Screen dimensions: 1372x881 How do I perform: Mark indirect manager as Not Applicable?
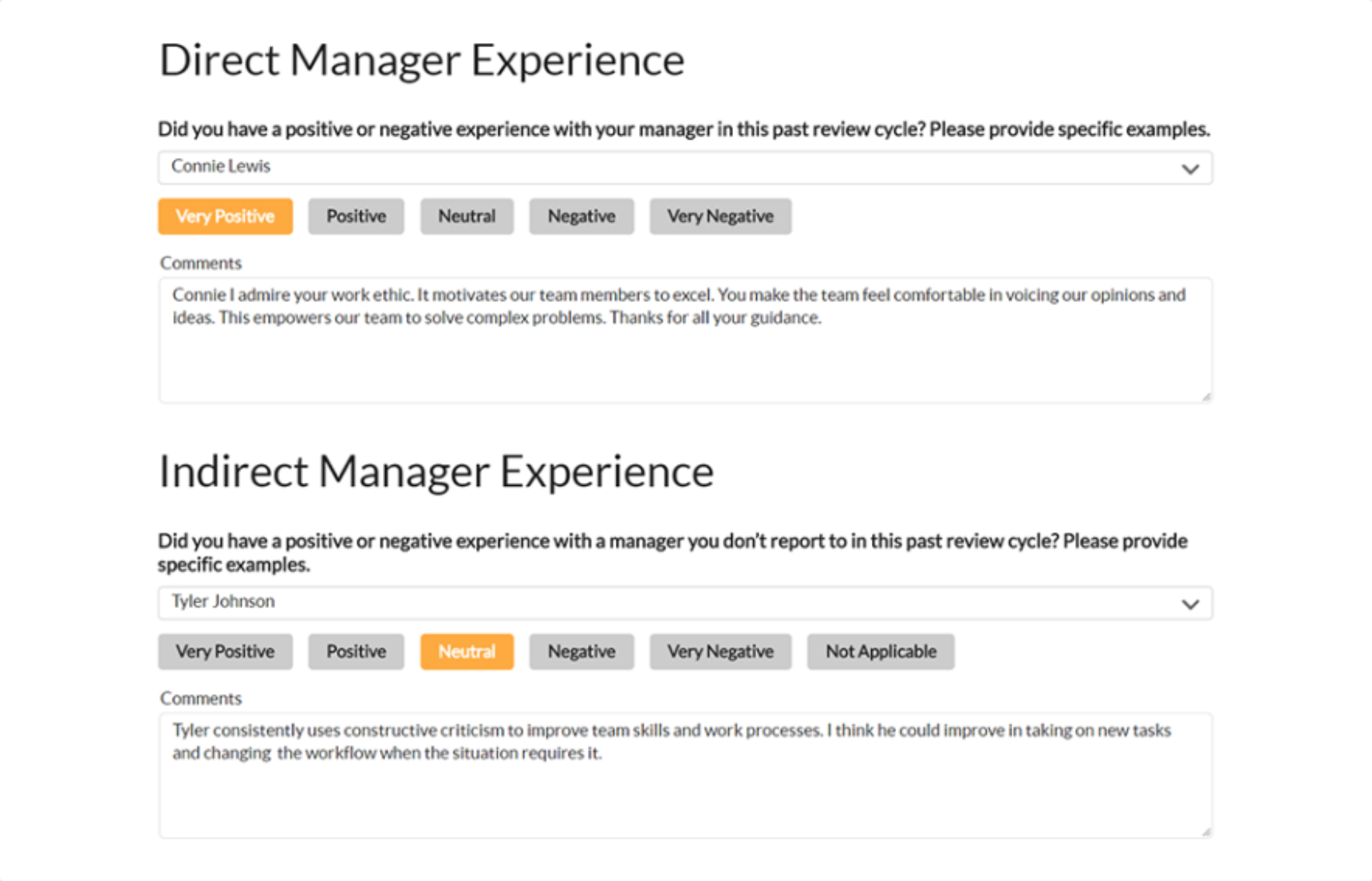(880, 651)
